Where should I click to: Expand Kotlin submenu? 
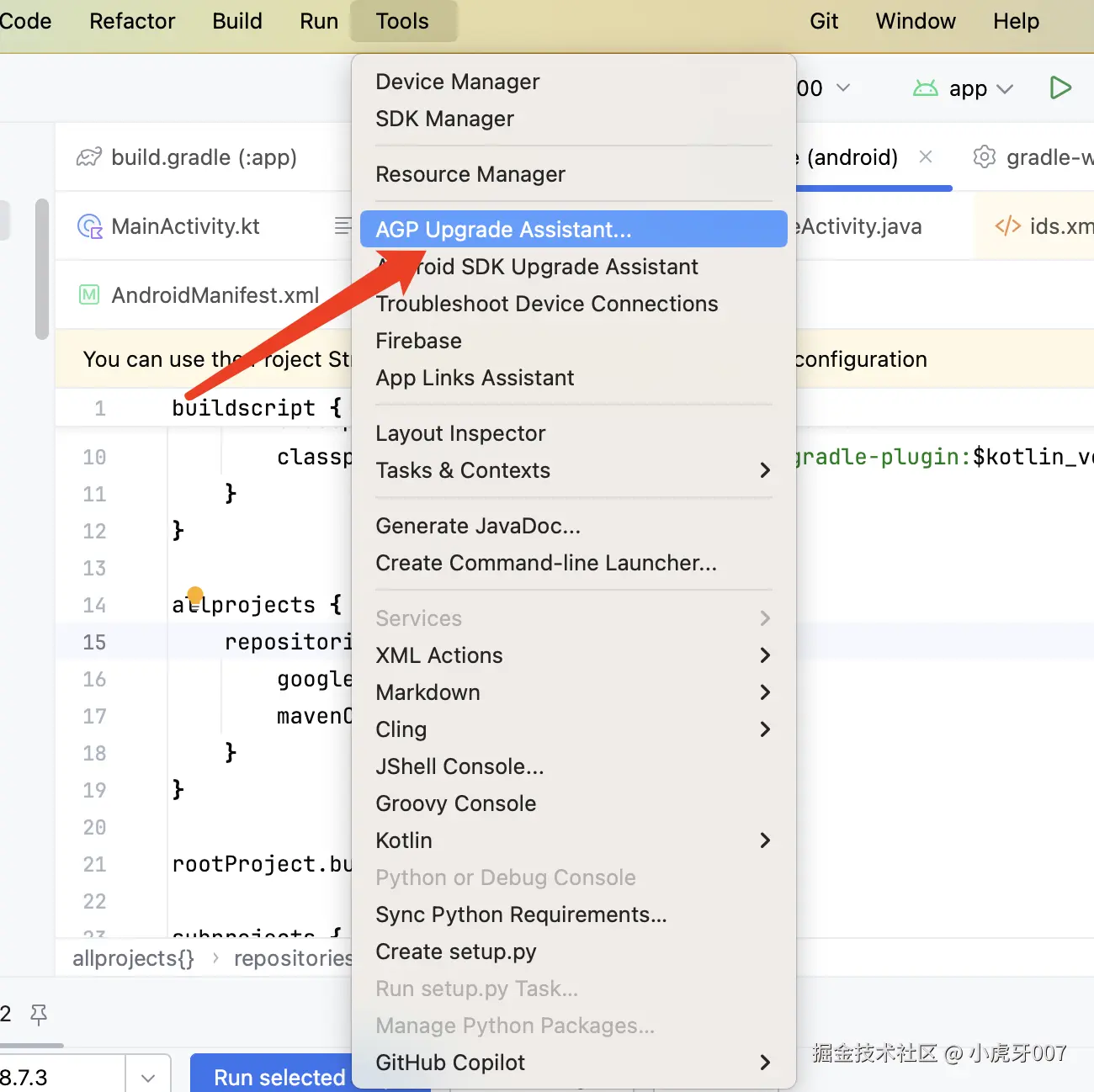pyautogui.click(x=573, y=840)
